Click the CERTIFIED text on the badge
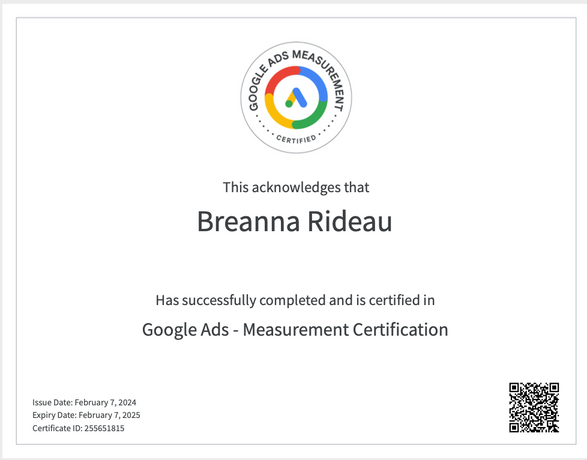Image resolution: width=587 pixels, height=460 pixels. (296, 138)
